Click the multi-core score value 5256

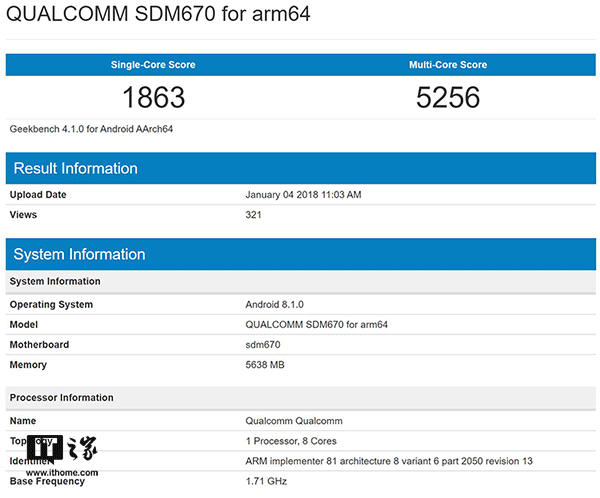tap(448, 98)
